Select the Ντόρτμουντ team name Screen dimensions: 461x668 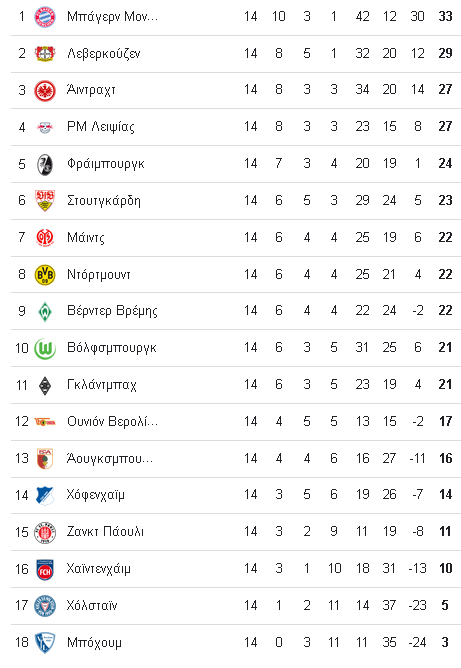click(x=98, y=274)
